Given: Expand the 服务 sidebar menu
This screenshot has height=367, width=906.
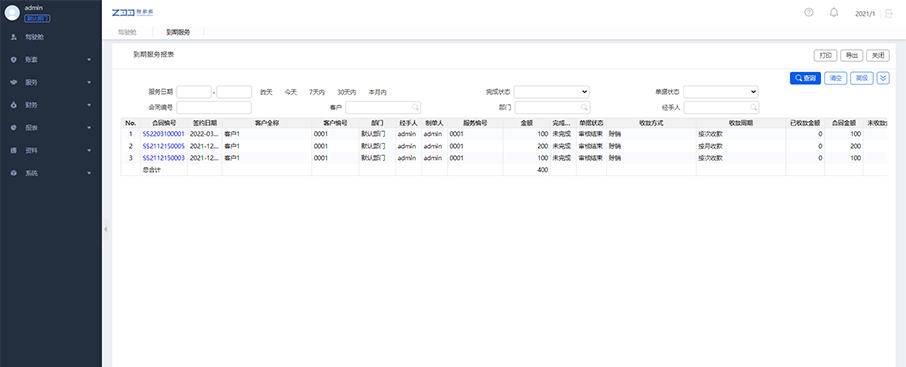Looking at the screenshot, I should coord(51,82).
